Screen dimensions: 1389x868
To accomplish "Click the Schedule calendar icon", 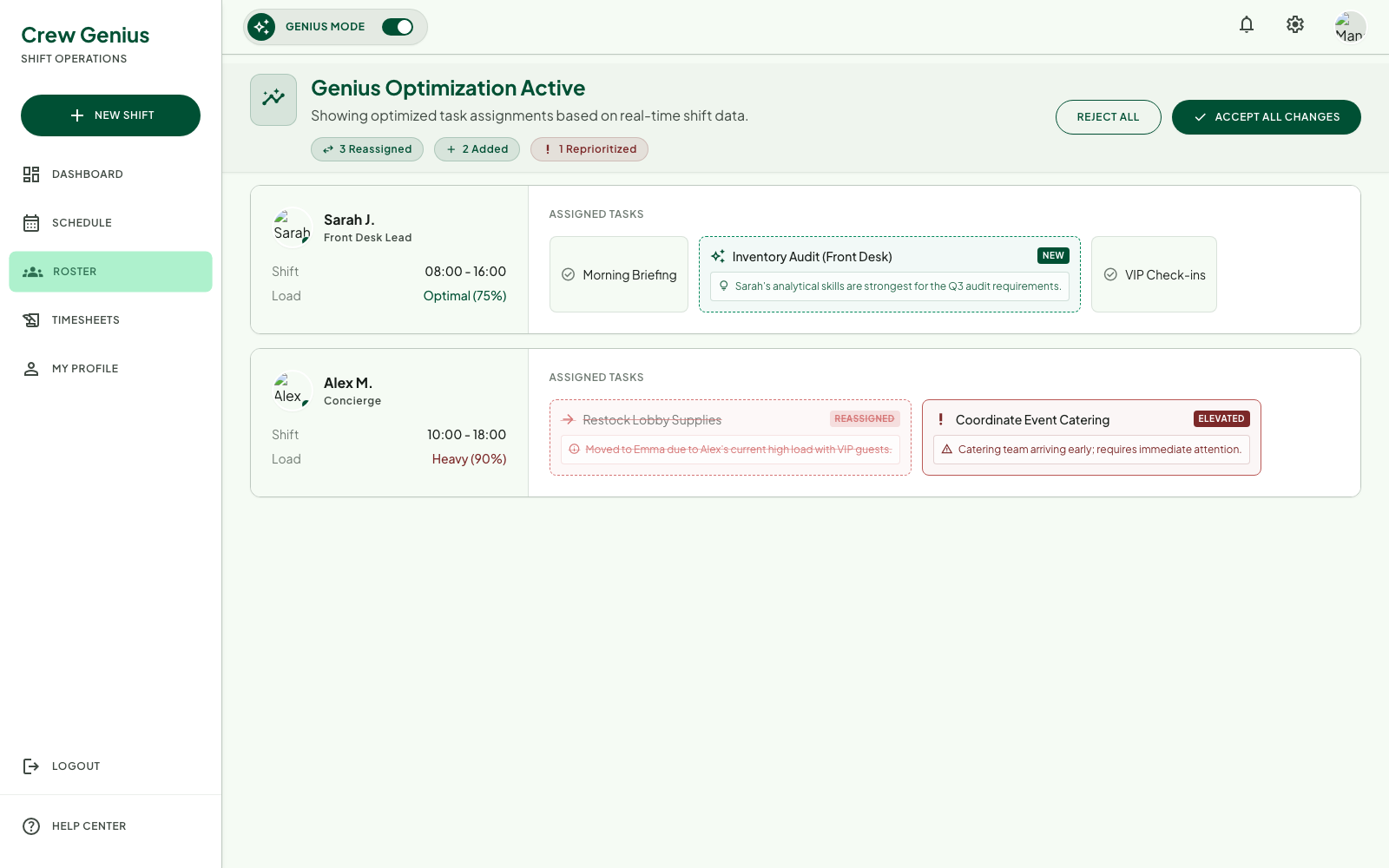I will [31, 223].
